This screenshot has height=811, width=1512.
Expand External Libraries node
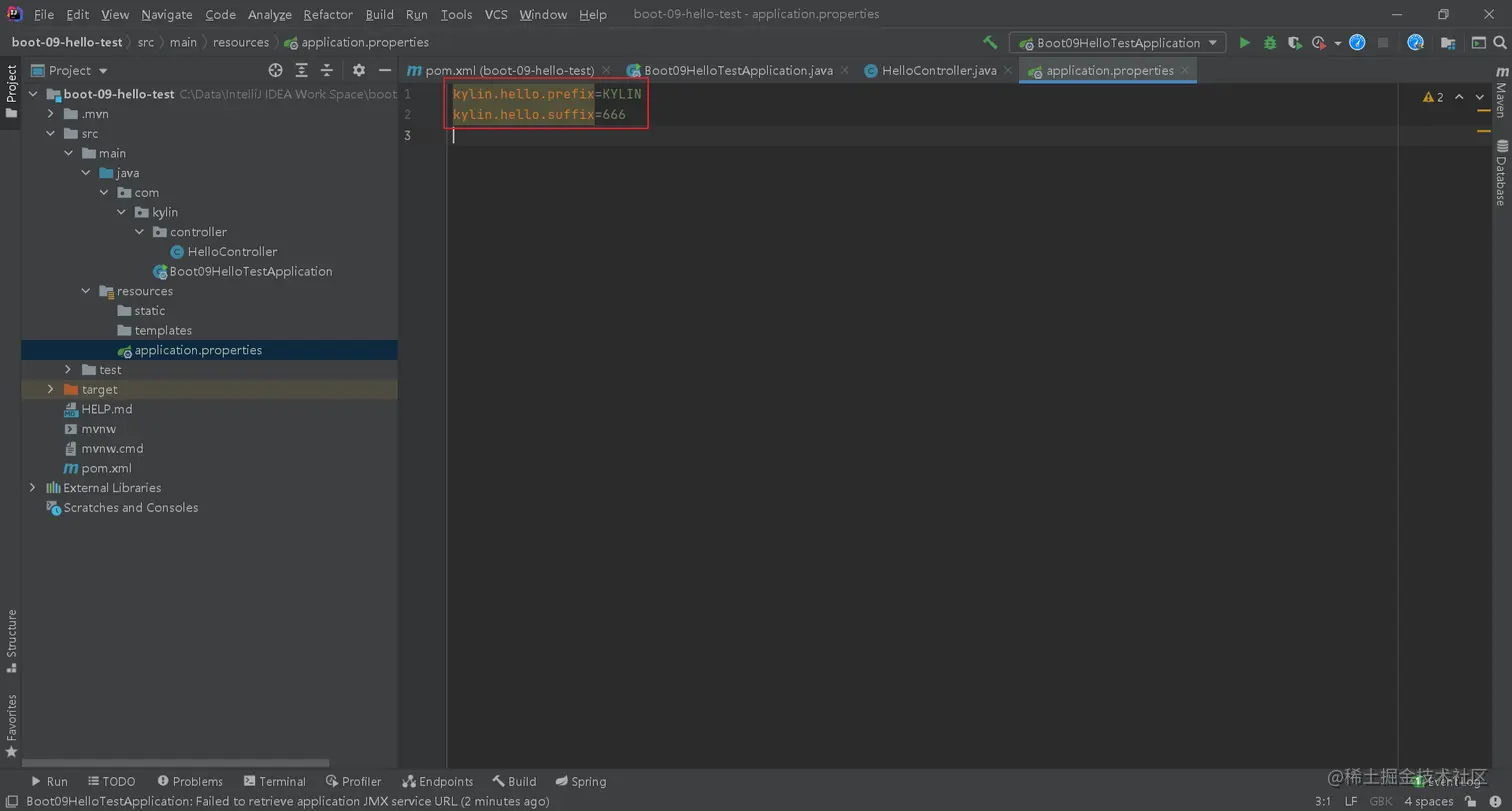33,488
